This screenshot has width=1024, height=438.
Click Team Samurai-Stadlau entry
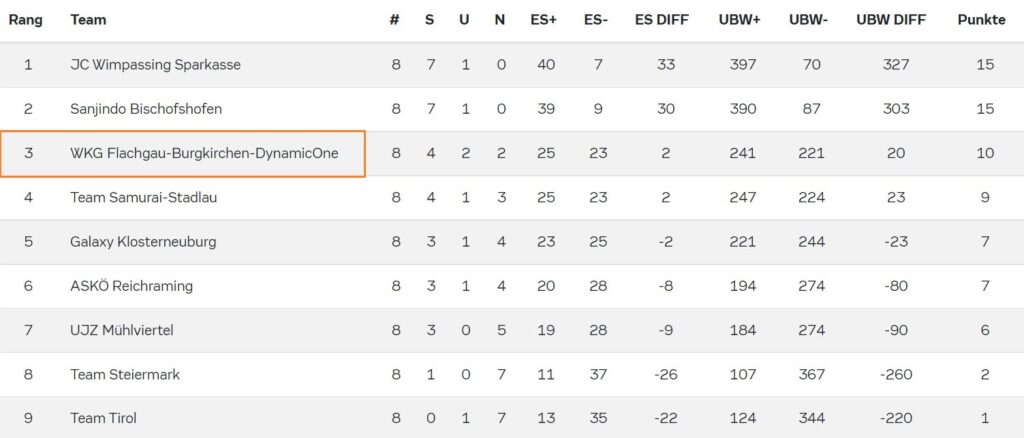(x=143, y=198)
